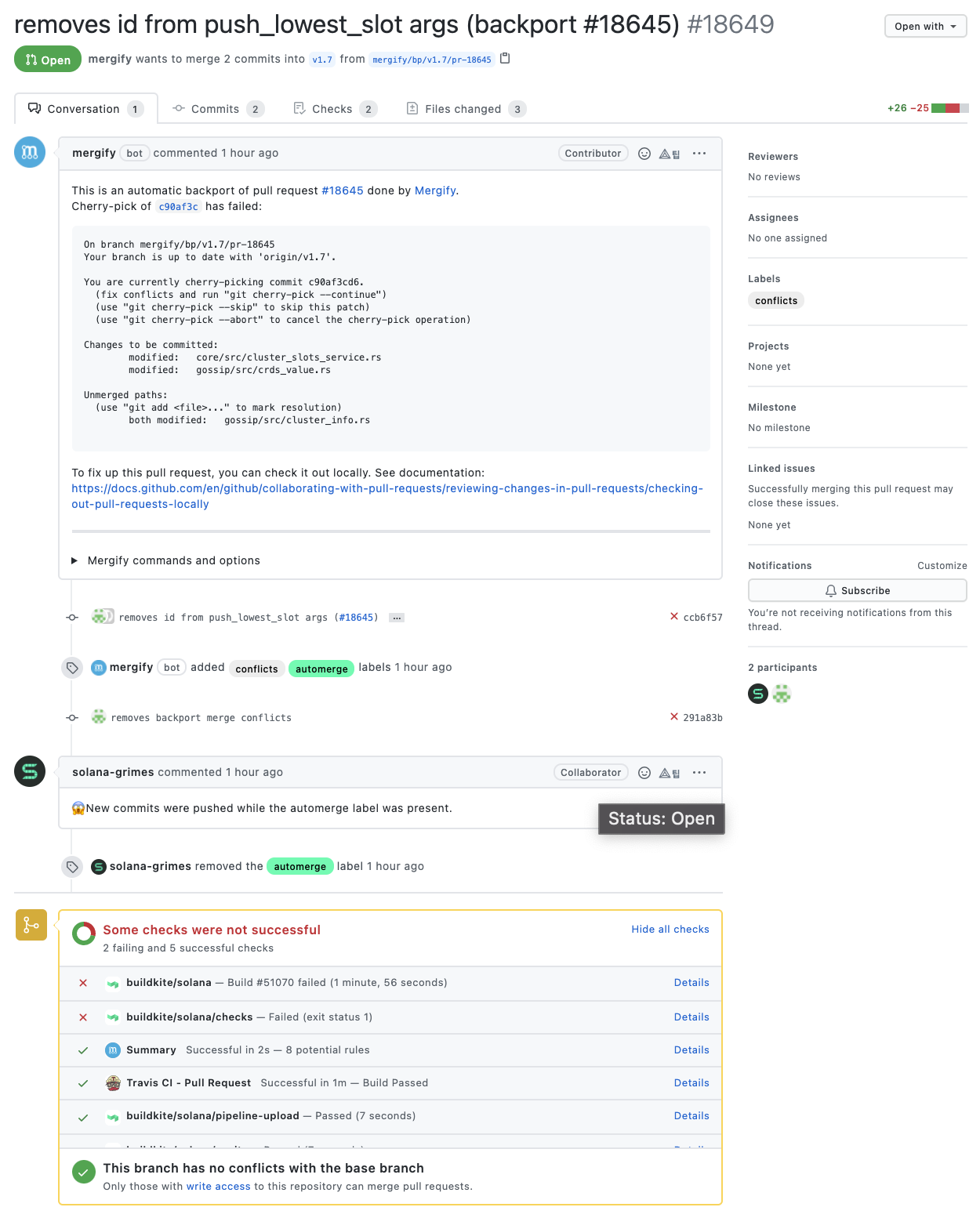Click mergify author name in first comment
The image size is (980, 1218).
tap(94, 153)
